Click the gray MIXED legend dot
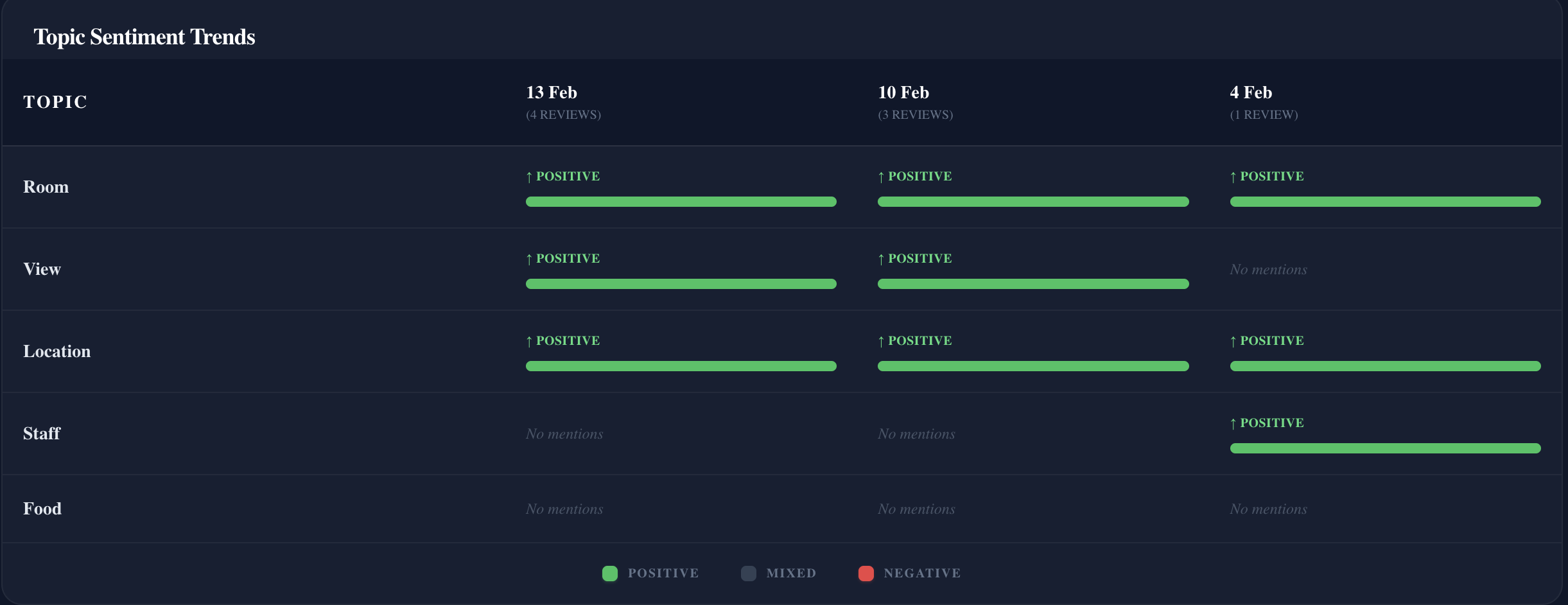Screen dimensions: 1568x605 pyautogui.click(x=747, y=573)
